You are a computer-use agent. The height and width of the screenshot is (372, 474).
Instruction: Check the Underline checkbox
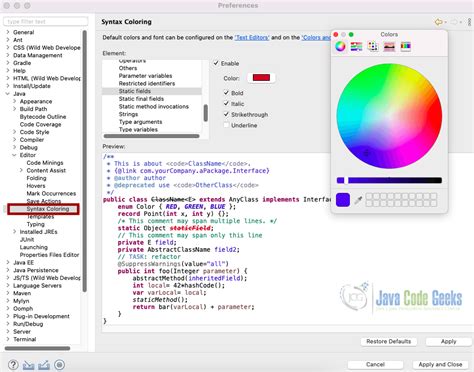coord(226,125)
